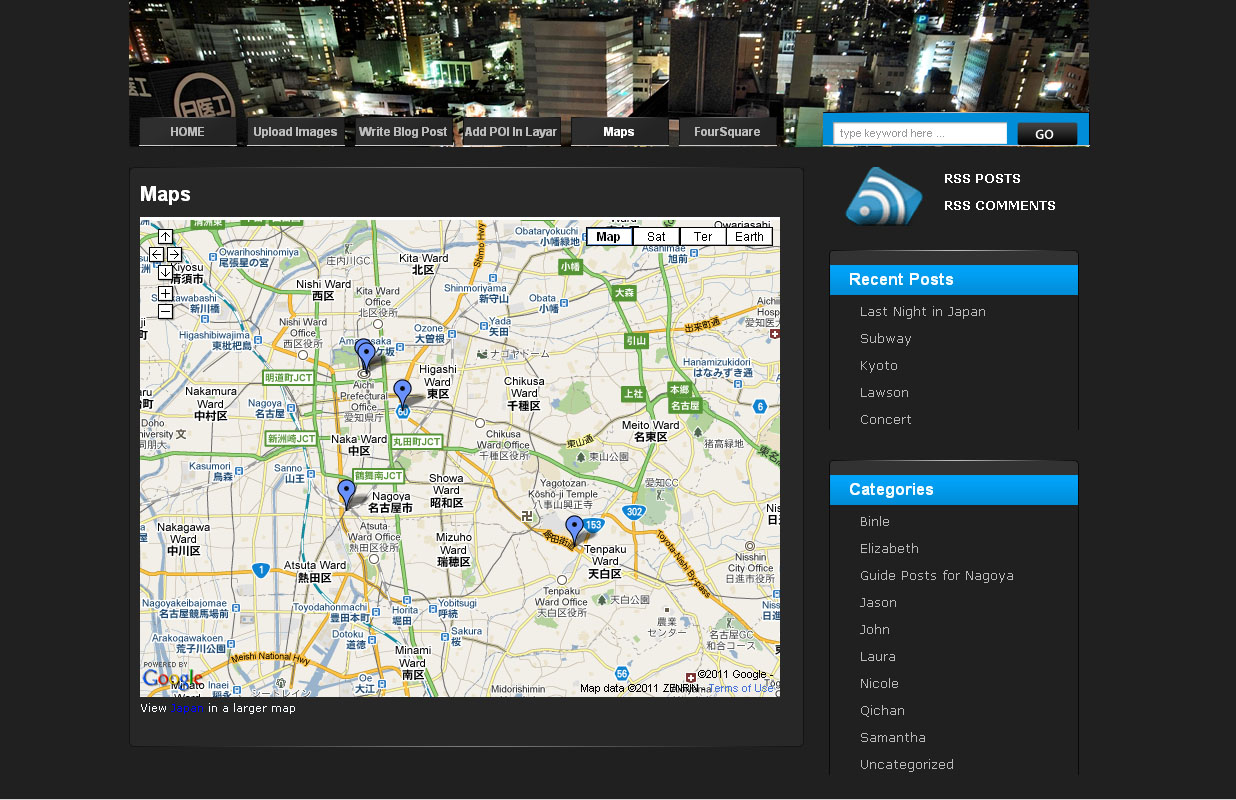Open the Maps nav item

[x=619, y=132]
